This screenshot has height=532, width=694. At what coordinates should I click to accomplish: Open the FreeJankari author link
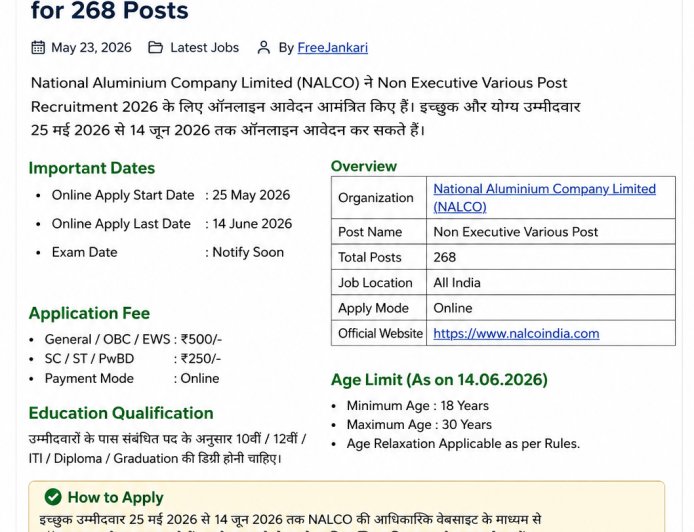(x=332, y=47)
